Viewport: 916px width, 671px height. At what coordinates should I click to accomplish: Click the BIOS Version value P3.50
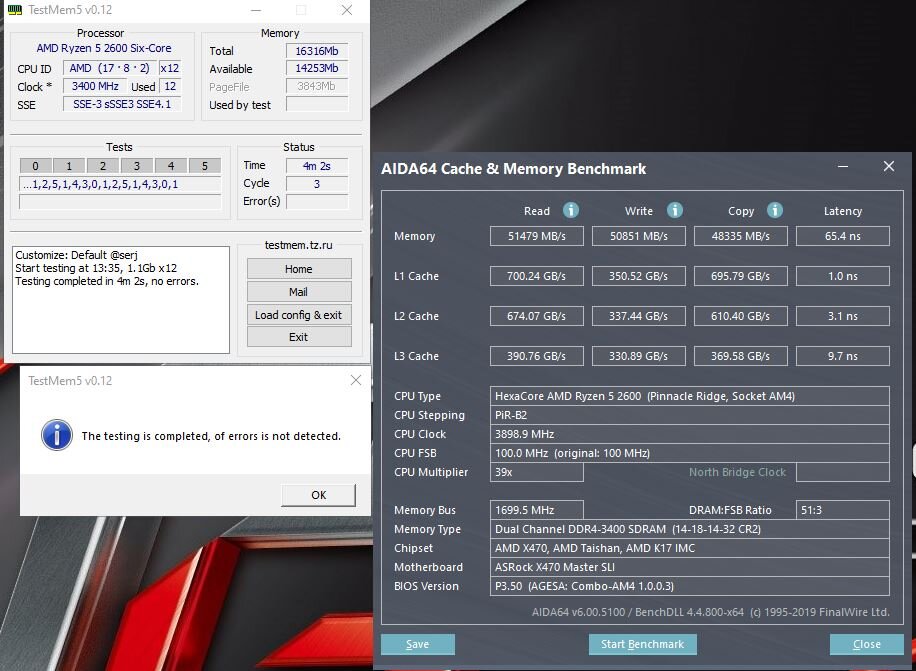coord(689,586)
